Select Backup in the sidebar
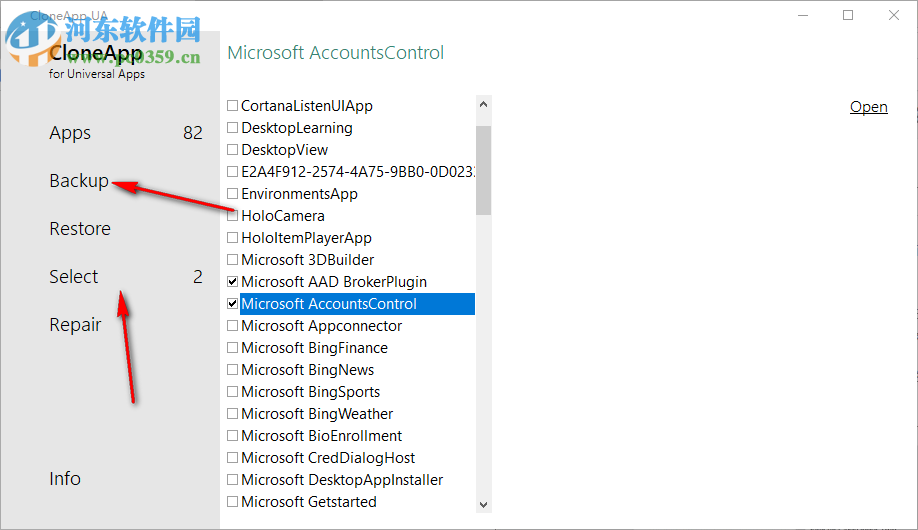The width and height of the screenshot is (918, 530). pos(79,181)
